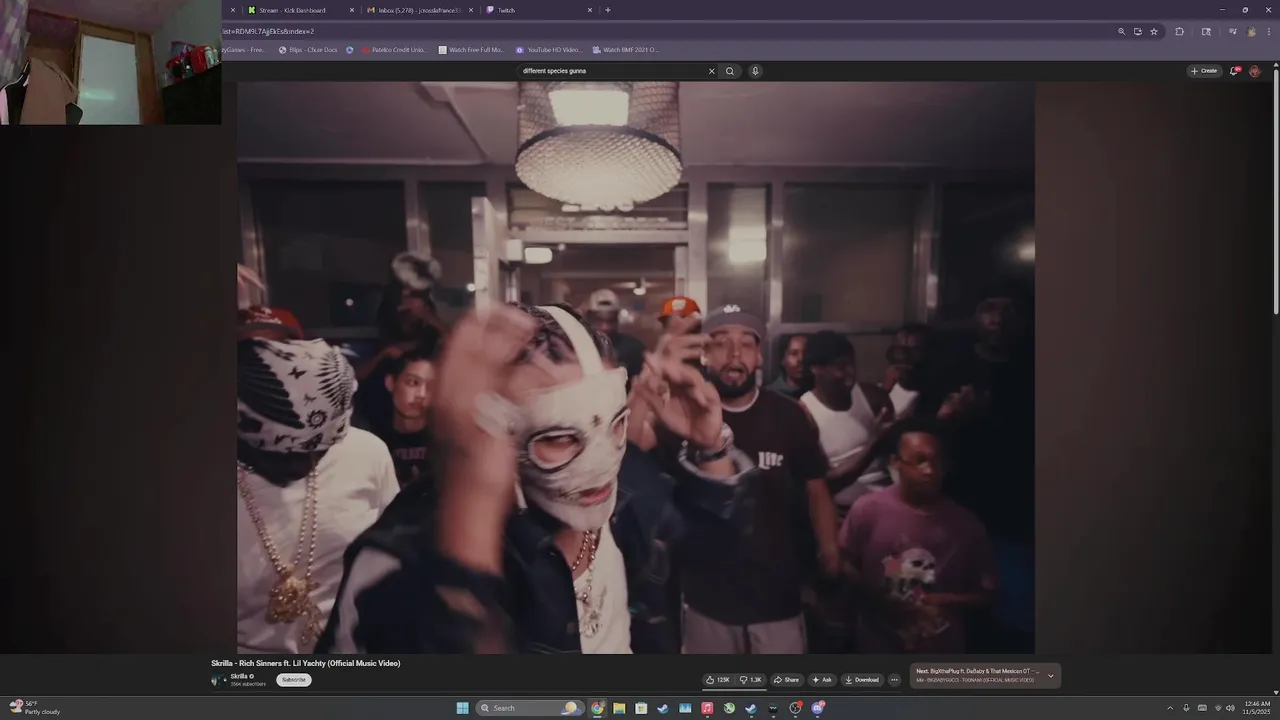Click the webcam overlay thumbnail

pyautogui.click(x=110, y=62)
